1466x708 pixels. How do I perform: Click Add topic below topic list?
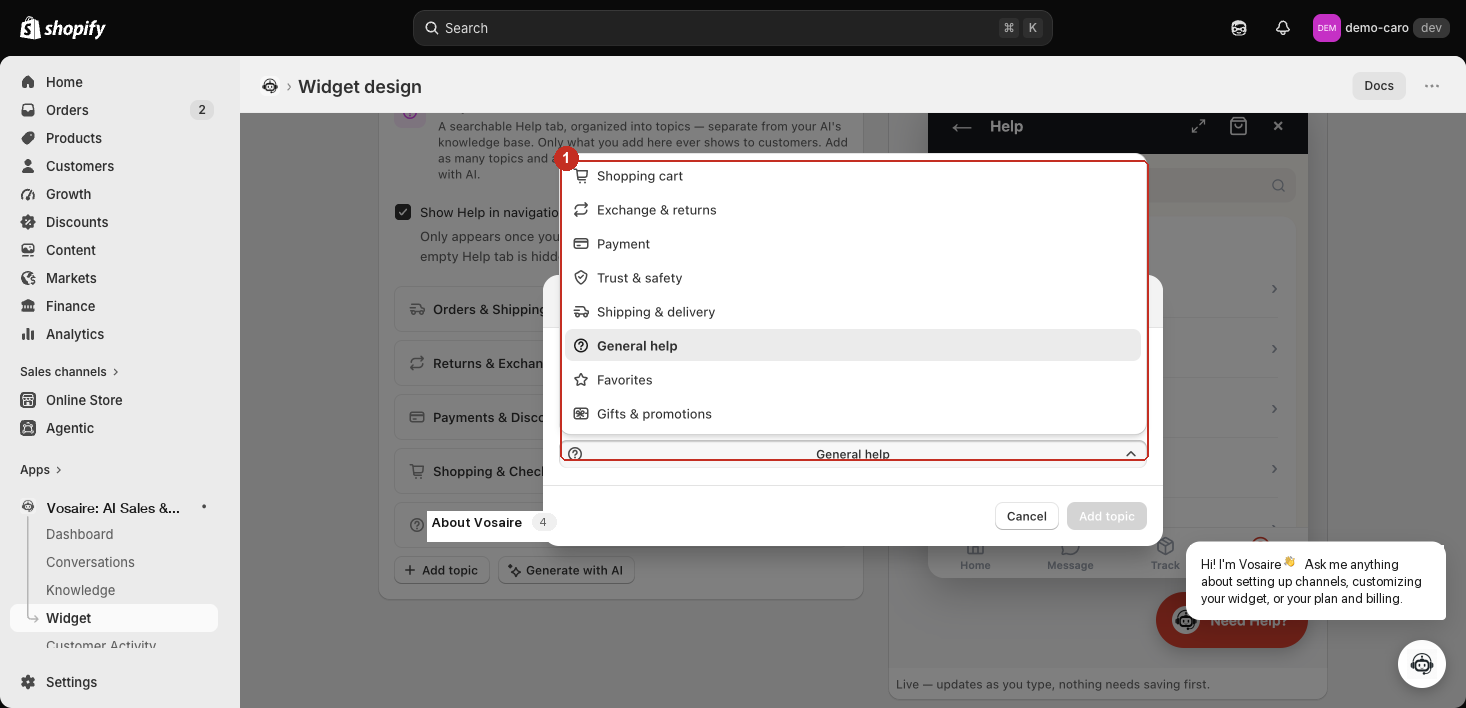tap(441, 570)
